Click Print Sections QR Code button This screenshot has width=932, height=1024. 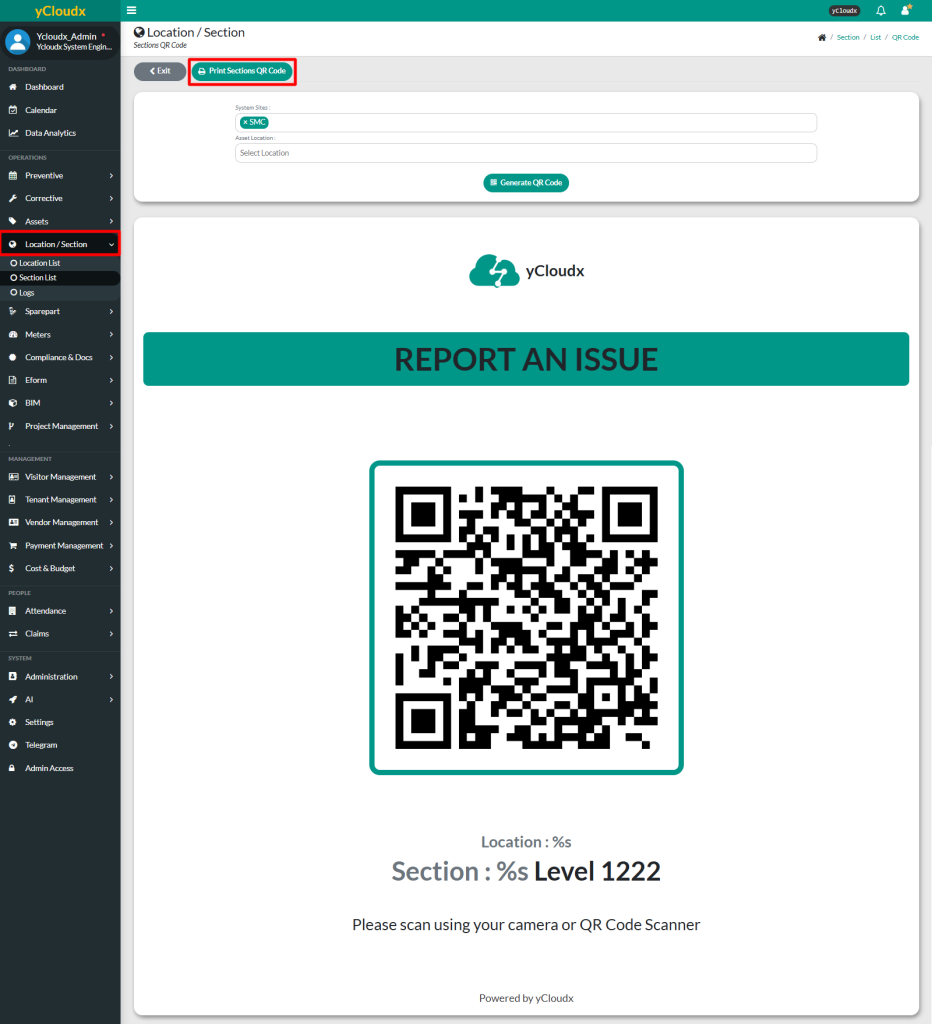(x=242, y=71)
